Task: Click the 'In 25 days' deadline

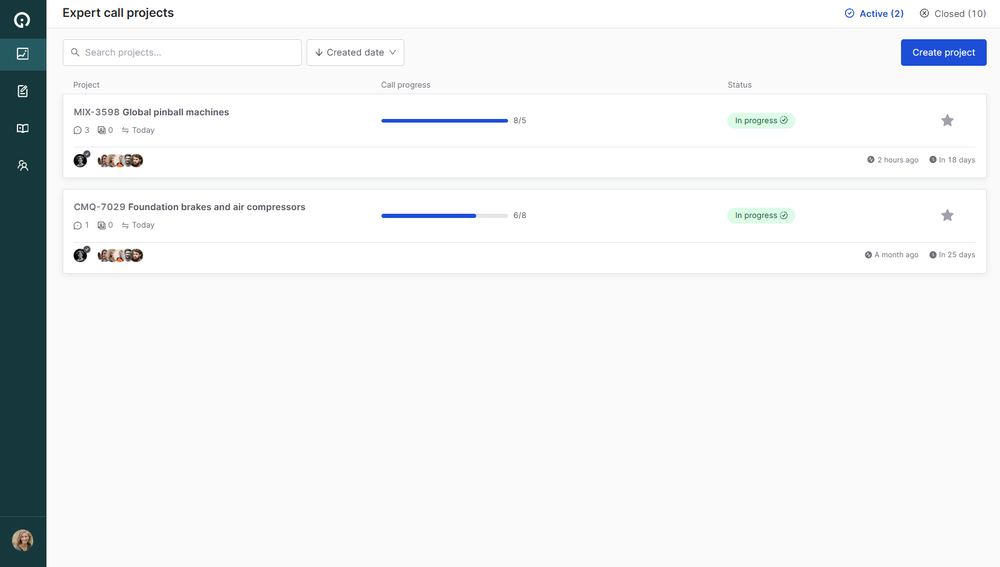Action: click(957, 255)
